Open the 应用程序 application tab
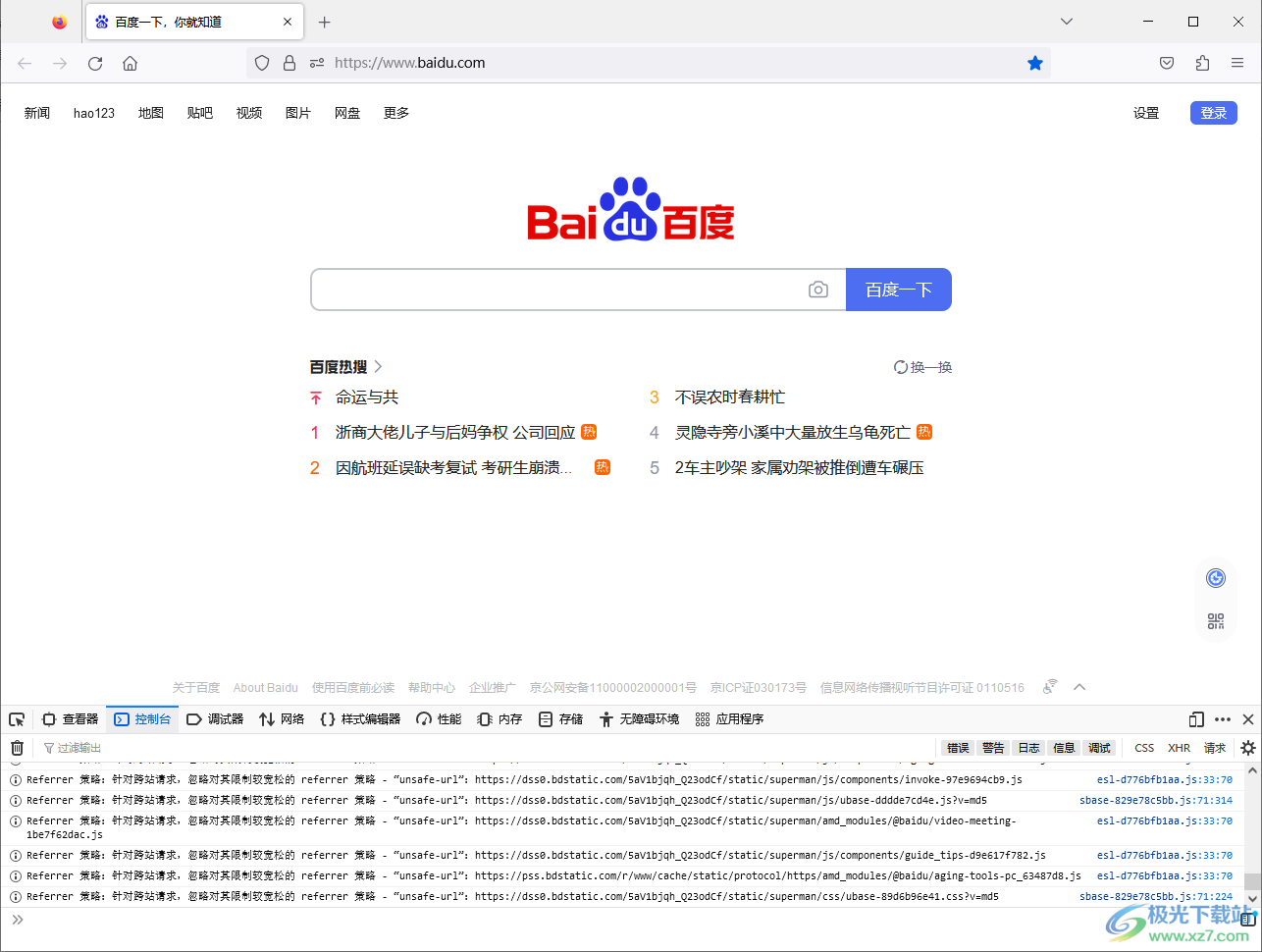1262x952 pixels. pyautogui.click(x=729, y=719)
